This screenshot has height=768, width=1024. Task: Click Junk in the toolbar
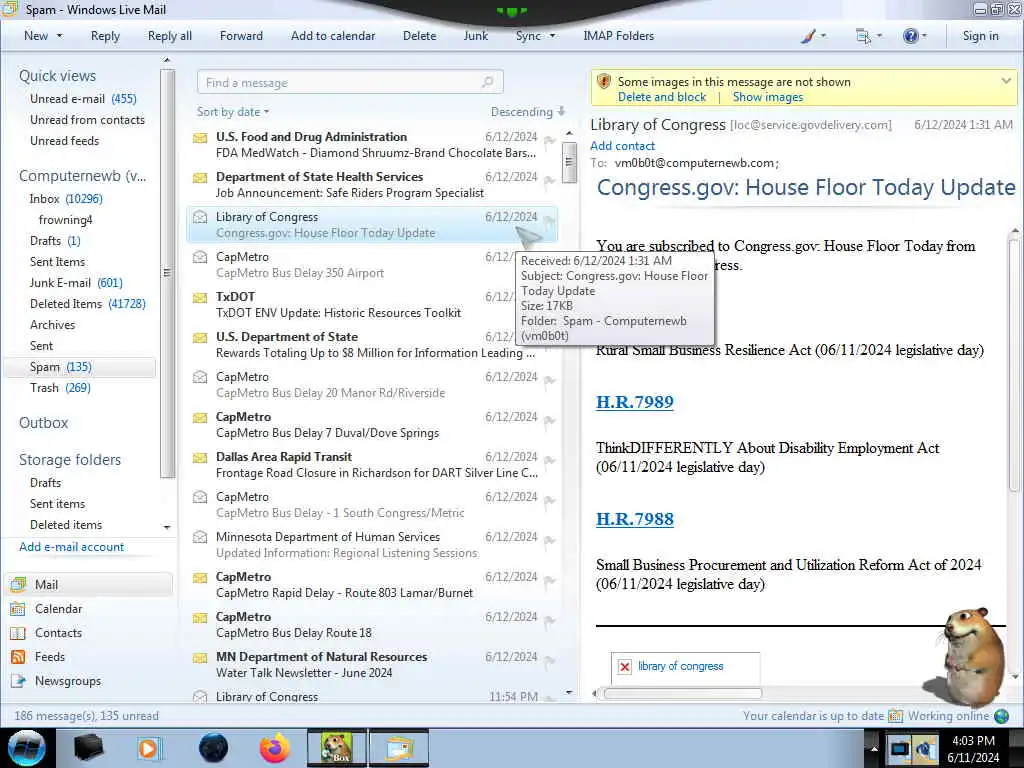[x=475, y=36]
